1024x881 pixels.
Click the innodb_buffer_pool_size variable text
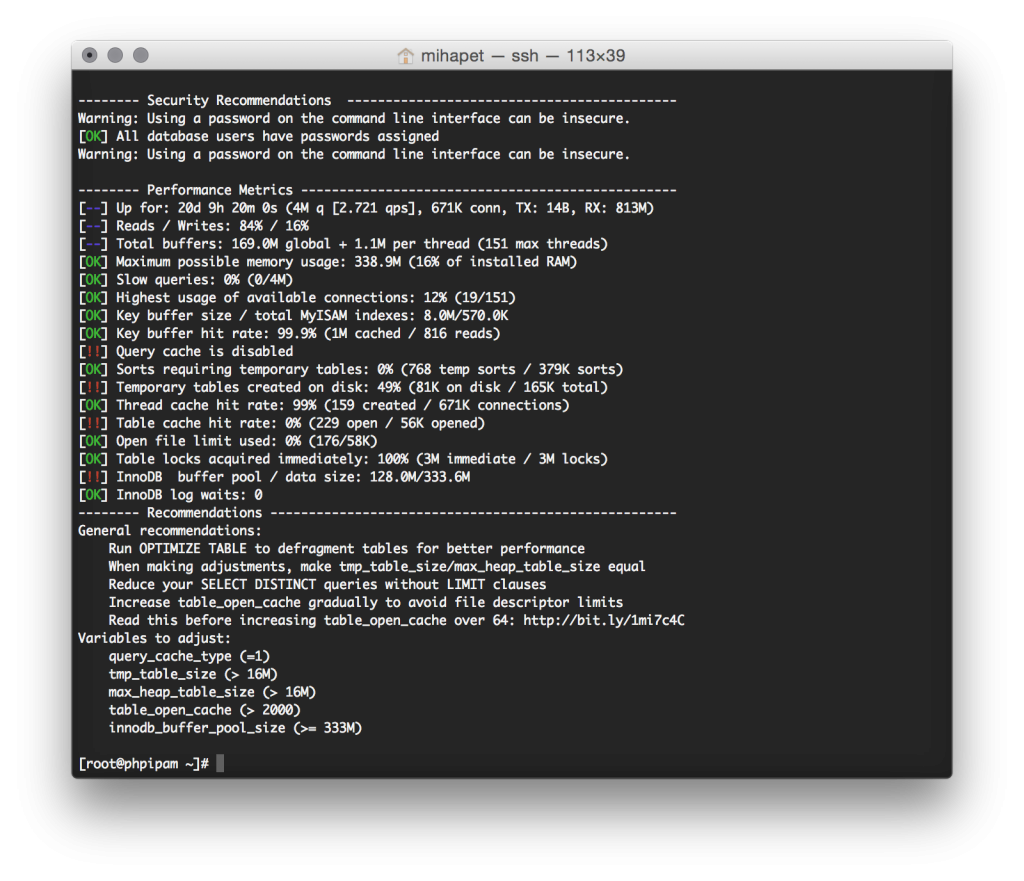[197, 728]
